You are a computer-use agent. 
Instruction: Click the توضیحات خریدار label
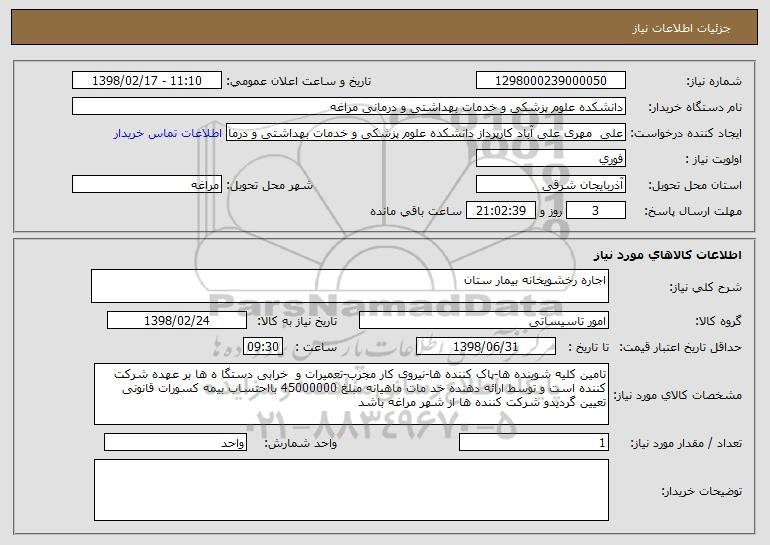pyautogui.click(x=701, y=491)
